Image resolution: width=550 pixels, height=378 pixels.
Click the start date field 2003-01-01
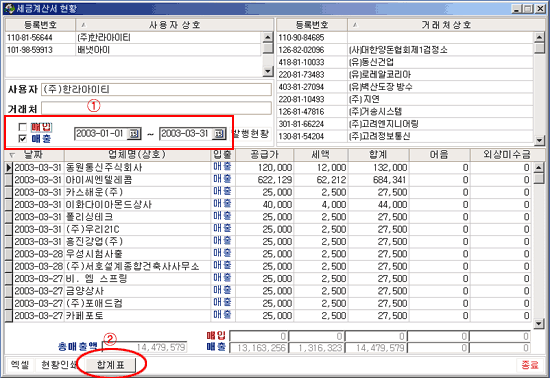101,134
